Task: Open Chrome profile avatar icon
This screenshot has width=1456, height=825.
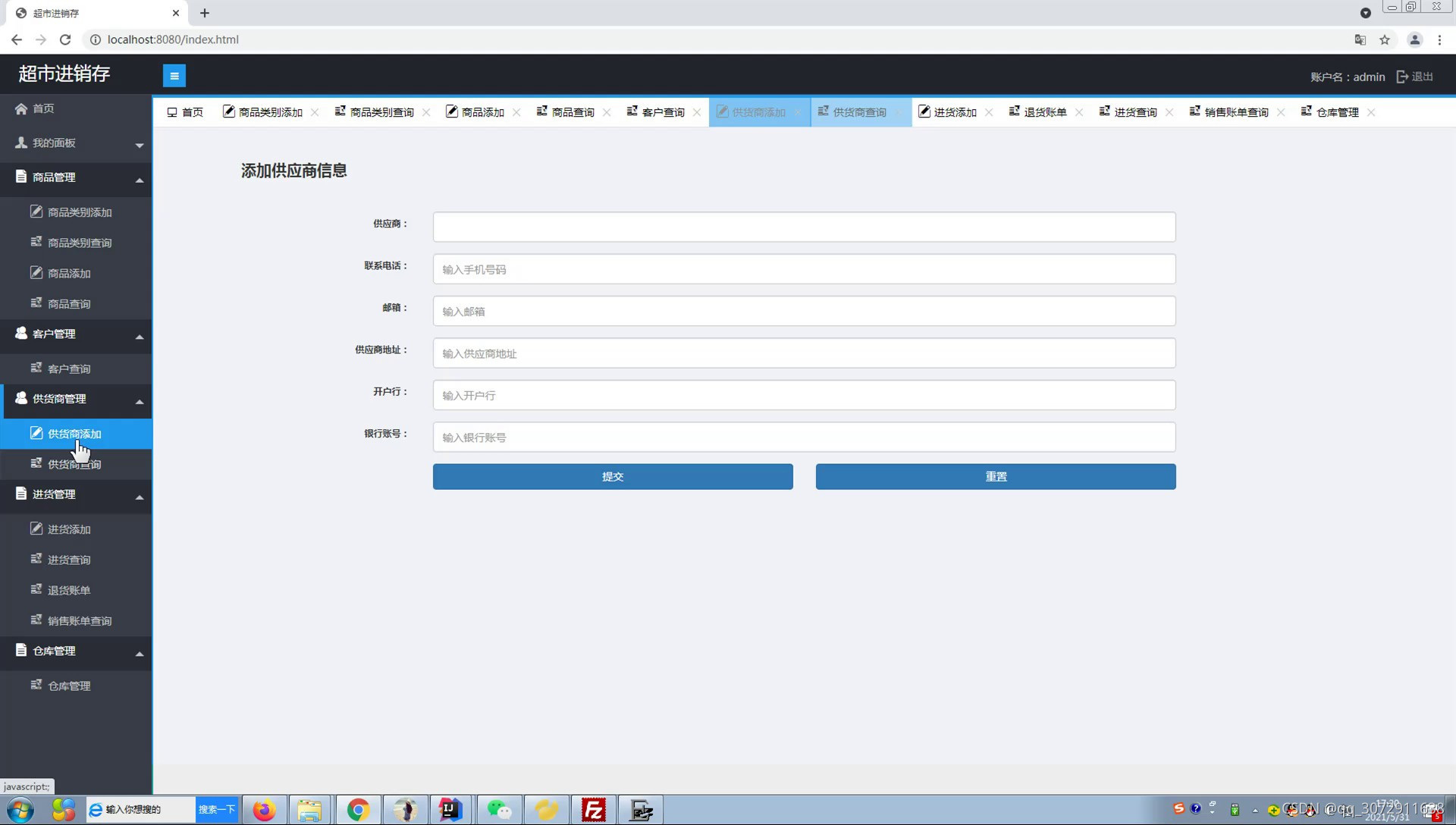Action: (1414, 39)
